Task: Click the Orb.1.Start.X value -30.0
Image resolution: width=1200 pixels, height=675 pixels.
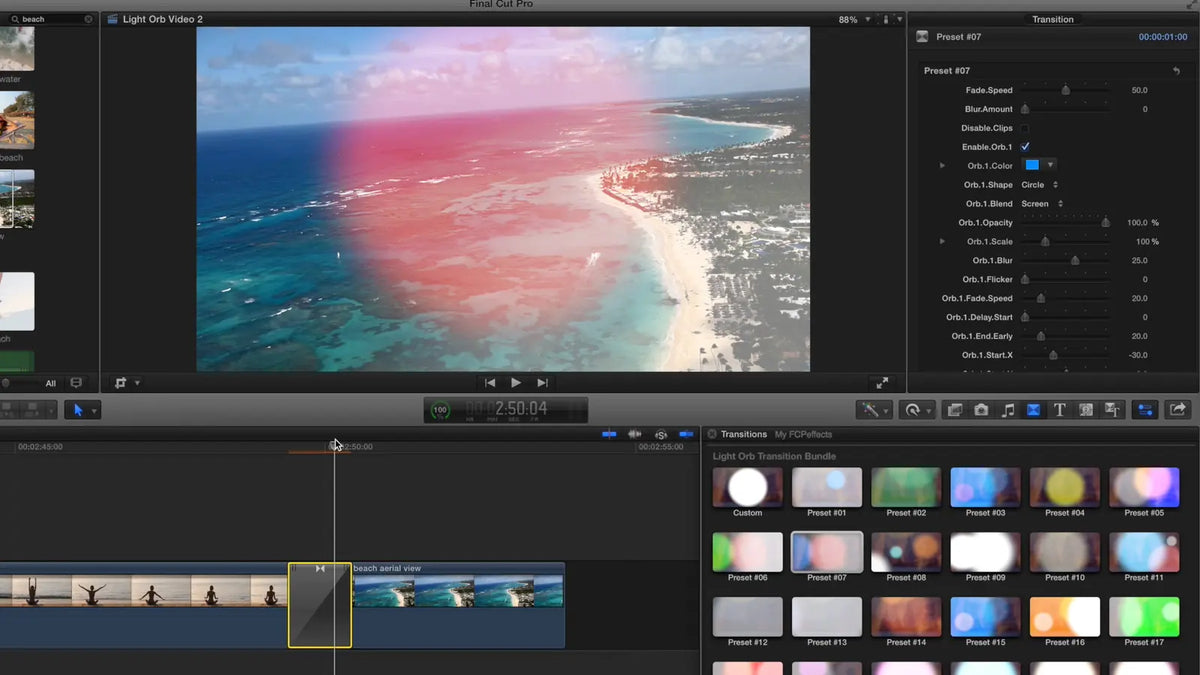Action: [x=1138, y=356]
